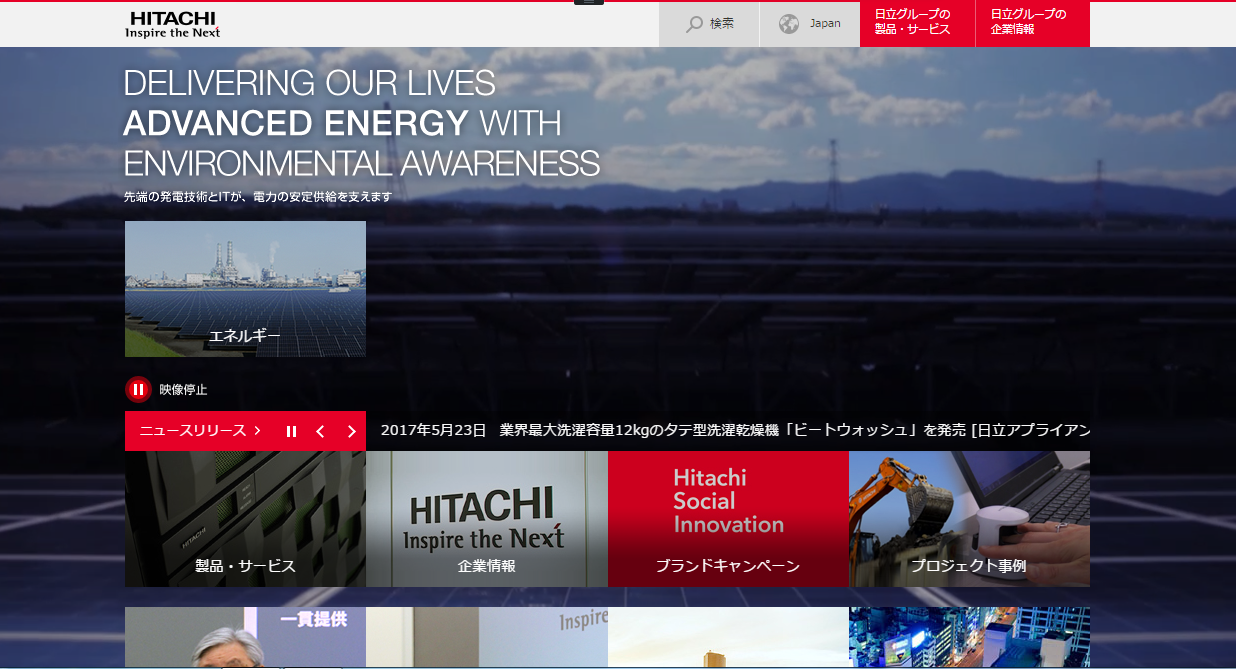The height and width of the screenshot is (669, 1236).
Task: Open the search magnifier button
Action: 709,24
